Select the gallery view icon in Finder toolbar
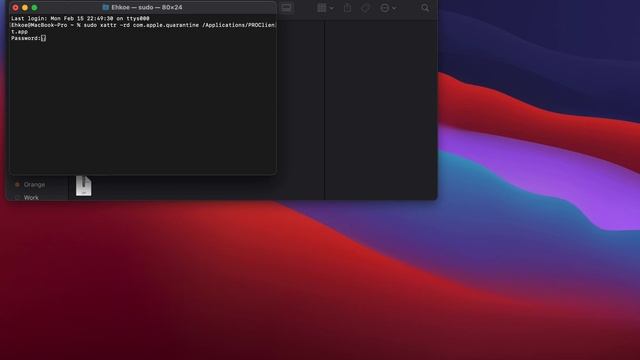This screenshot has height=360, width=640. 286,8
